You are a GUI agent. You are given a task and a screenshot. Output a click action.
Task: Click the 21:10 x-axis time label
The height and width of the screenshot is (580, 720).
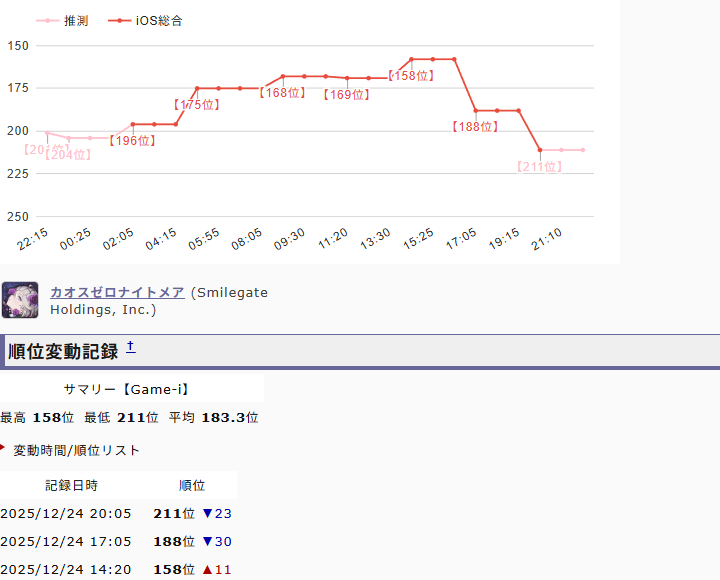tap(546, 239)
